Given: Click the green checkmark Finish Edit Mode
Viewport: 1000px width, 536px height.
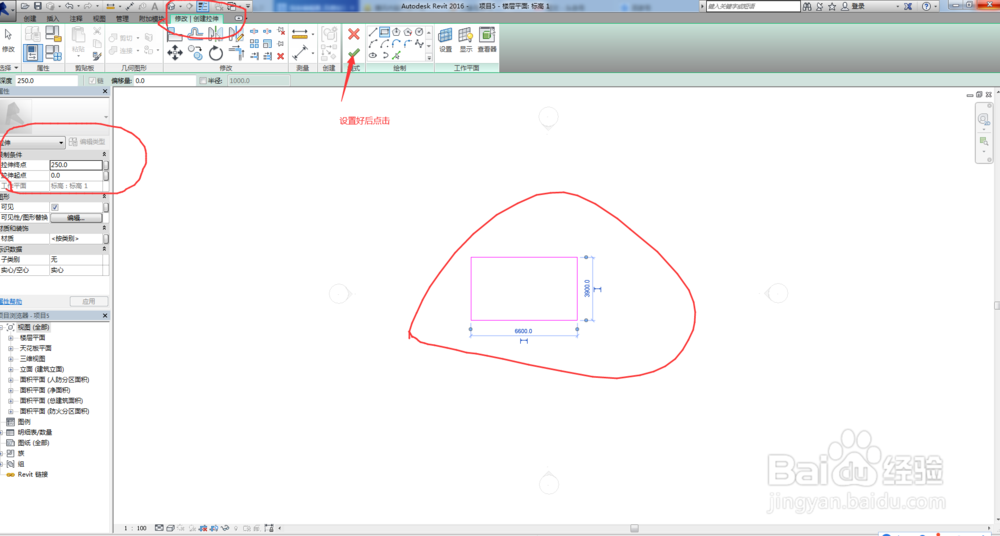Looking at the screenshot, I should tap(354, 54).
